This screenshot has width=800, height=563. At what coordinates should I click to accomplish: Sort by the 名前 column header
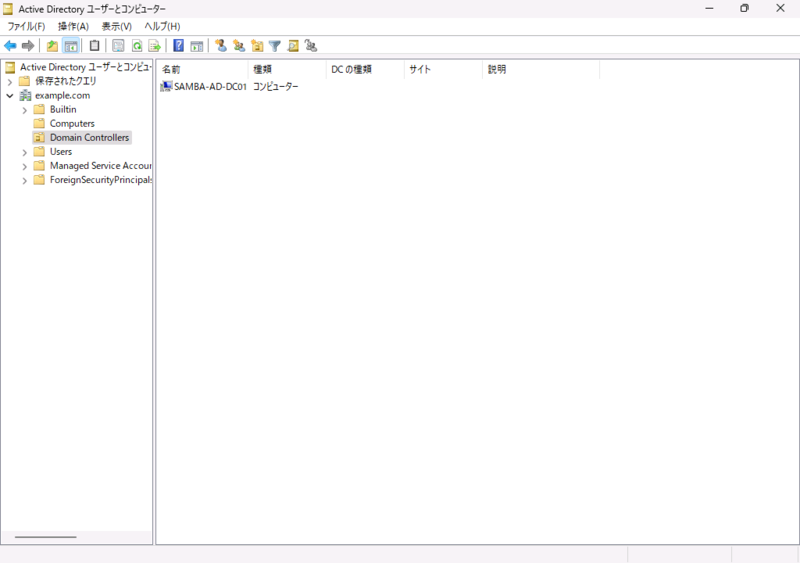click(x=200, y=70)
